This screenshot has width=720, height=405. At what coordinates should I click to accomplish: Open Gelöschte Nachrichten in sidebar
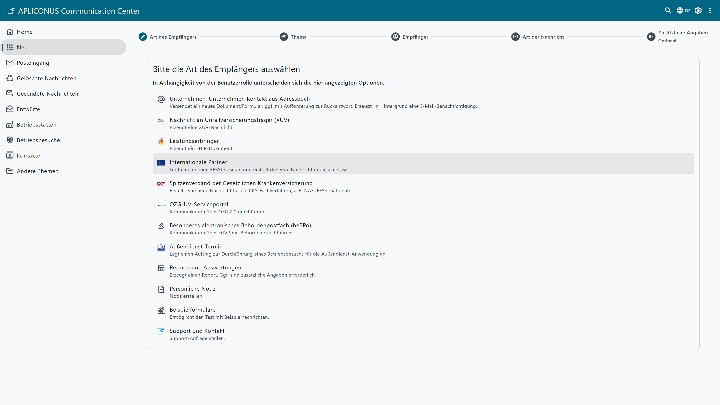click(x=63, y=78)
